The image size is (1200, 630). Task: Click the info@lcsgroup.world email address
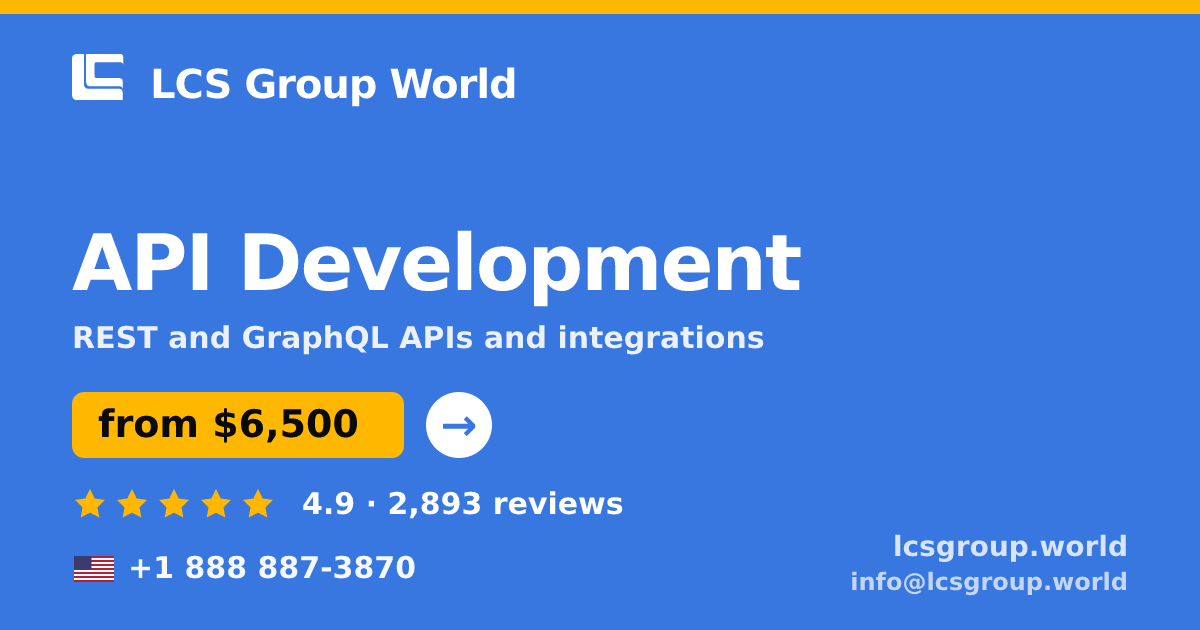(x=989, y=582)
